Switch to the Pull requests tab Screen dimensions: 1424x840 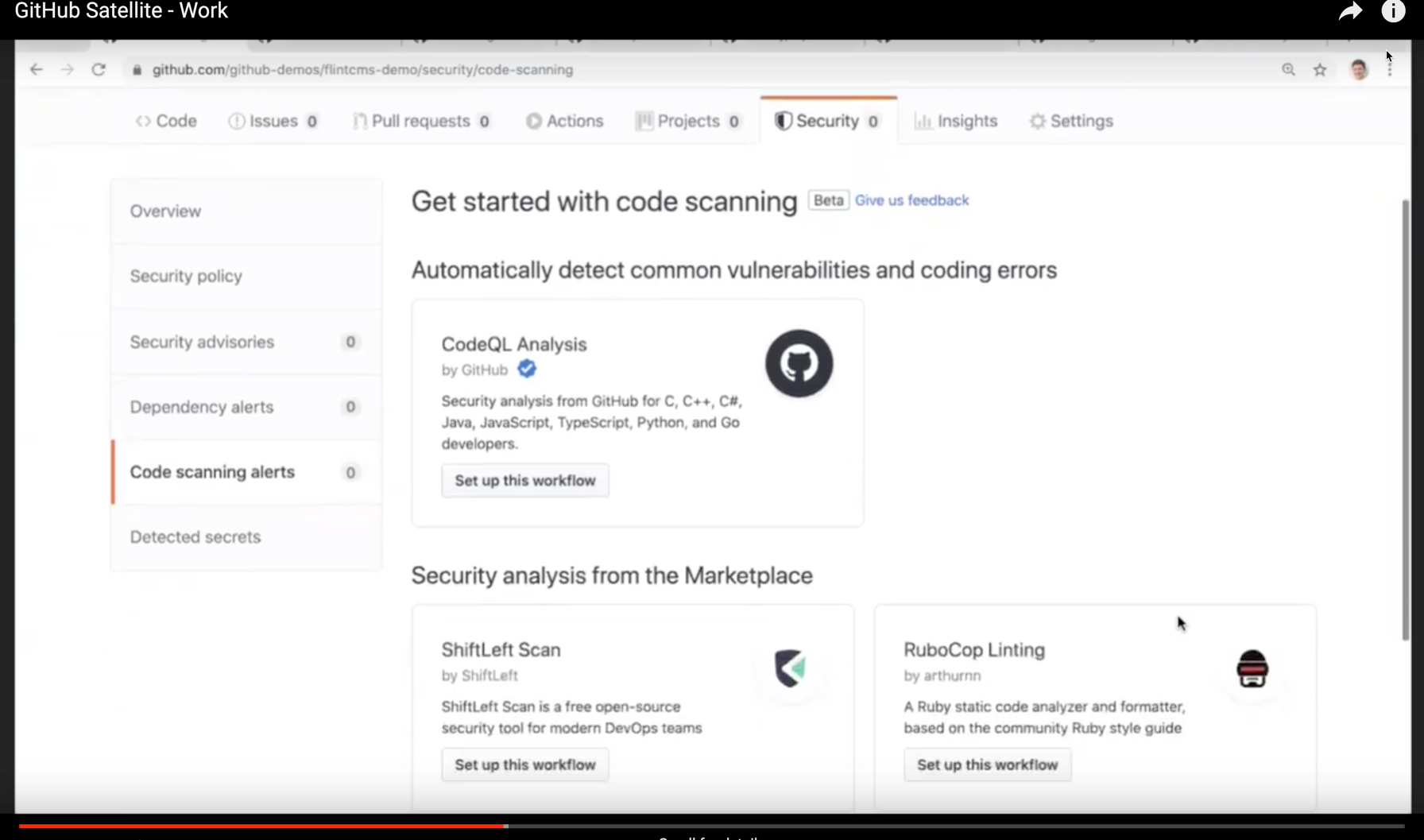point(421,121)
